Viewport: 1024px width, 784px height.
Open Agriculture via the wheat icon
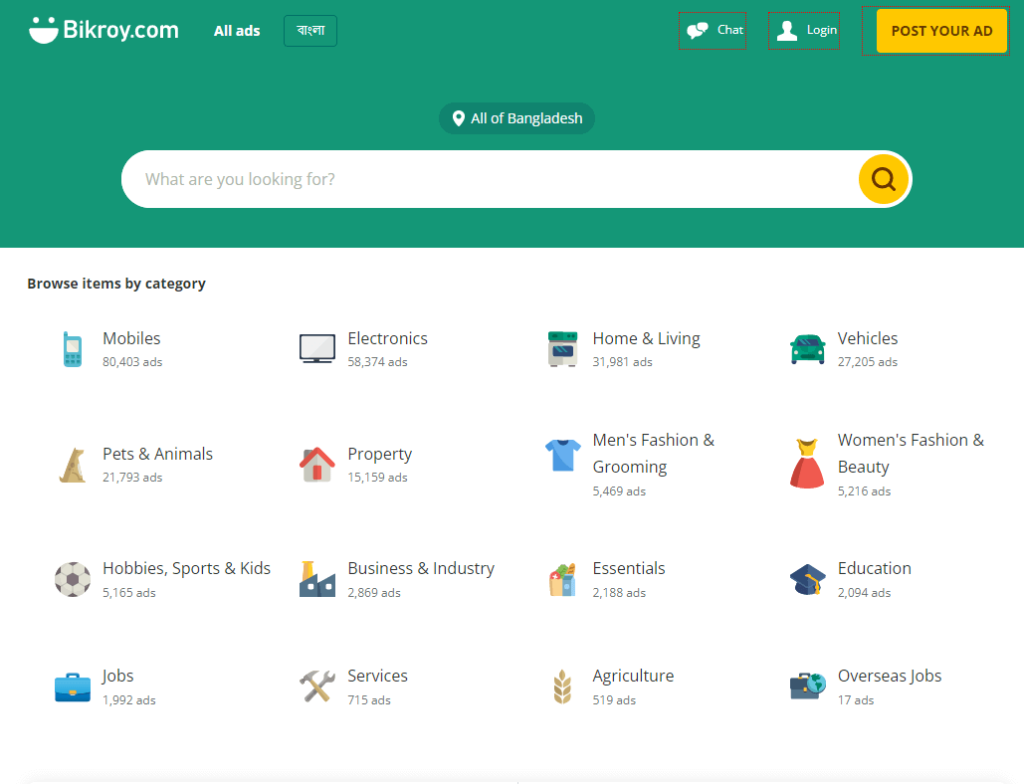click(x=561, y=687)
